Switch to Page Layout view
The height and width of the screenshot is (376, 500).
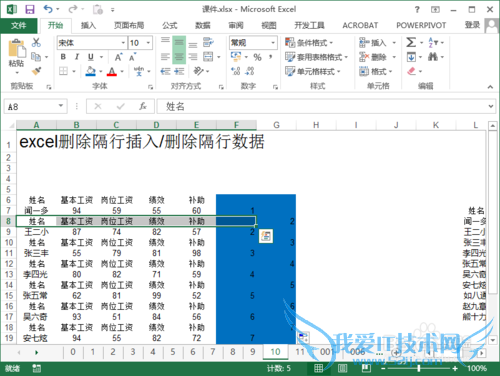(342, 368)
